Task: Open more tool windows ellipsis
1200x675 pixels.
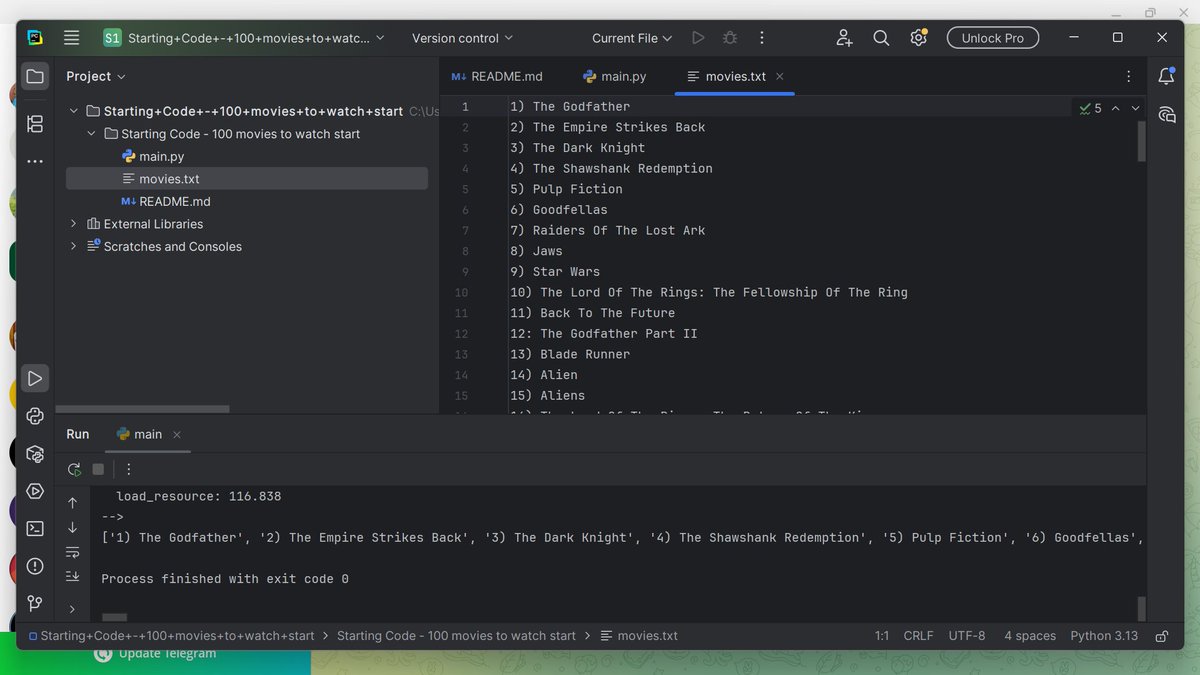Action: pos(35,161)
